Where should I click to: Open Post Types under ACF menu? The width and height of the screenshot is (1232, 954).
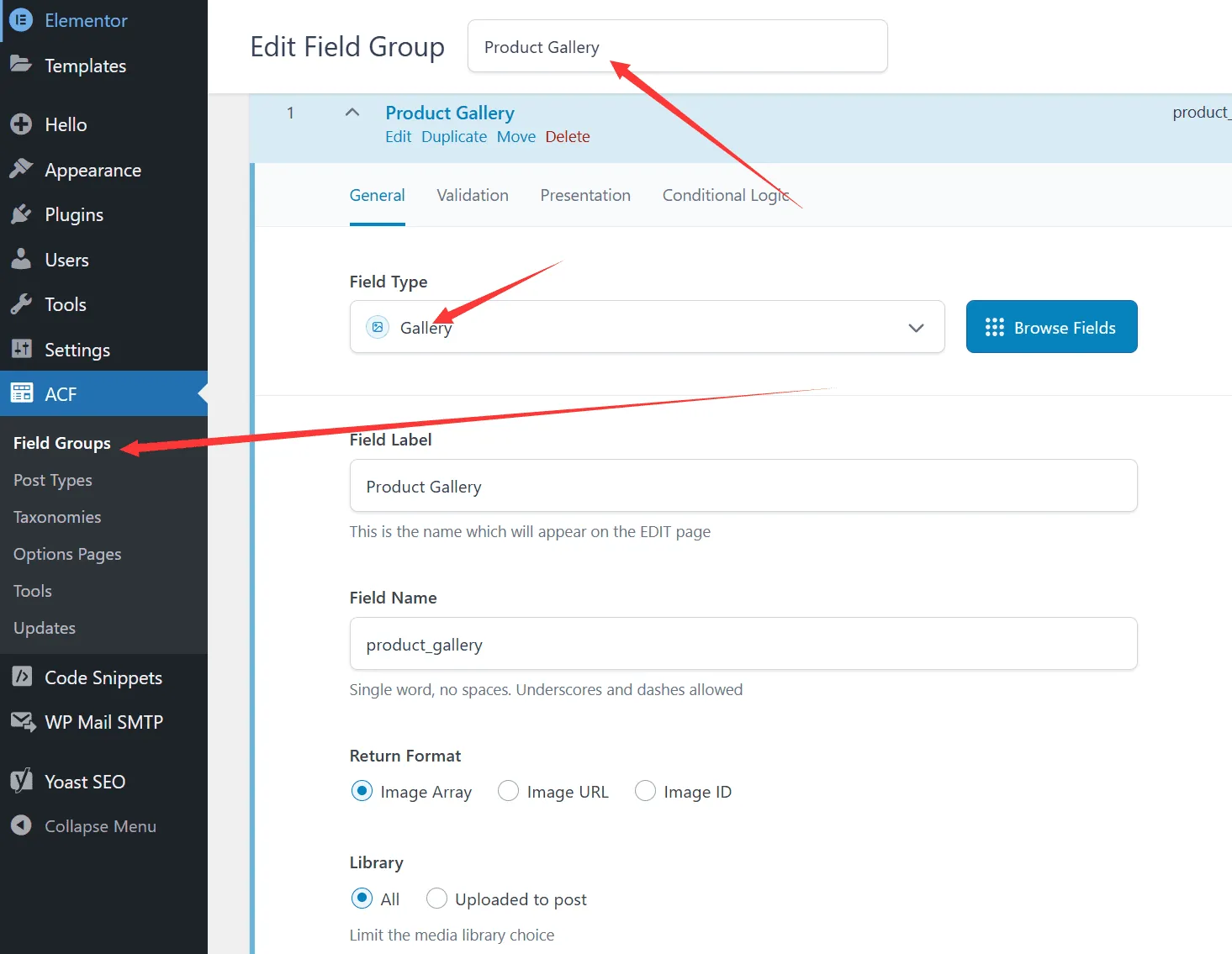click(x=53, y=480)
